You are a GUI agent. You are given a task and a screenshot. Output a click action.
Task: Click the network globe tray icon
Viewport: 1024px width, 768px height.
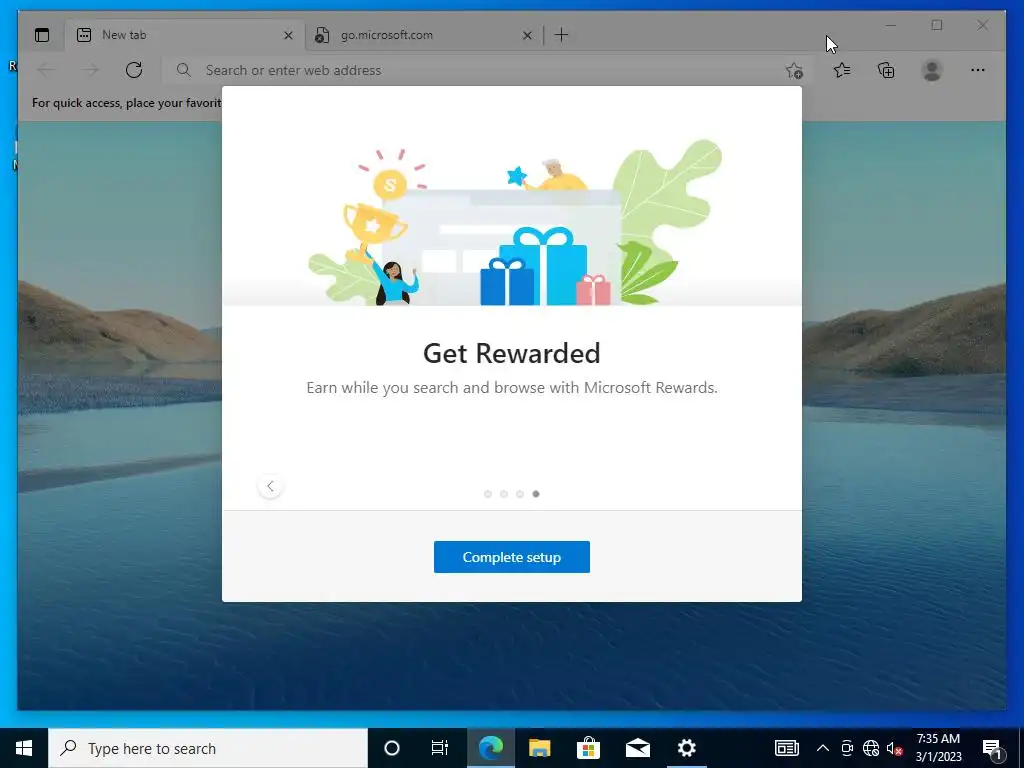(x=871, y=748)
